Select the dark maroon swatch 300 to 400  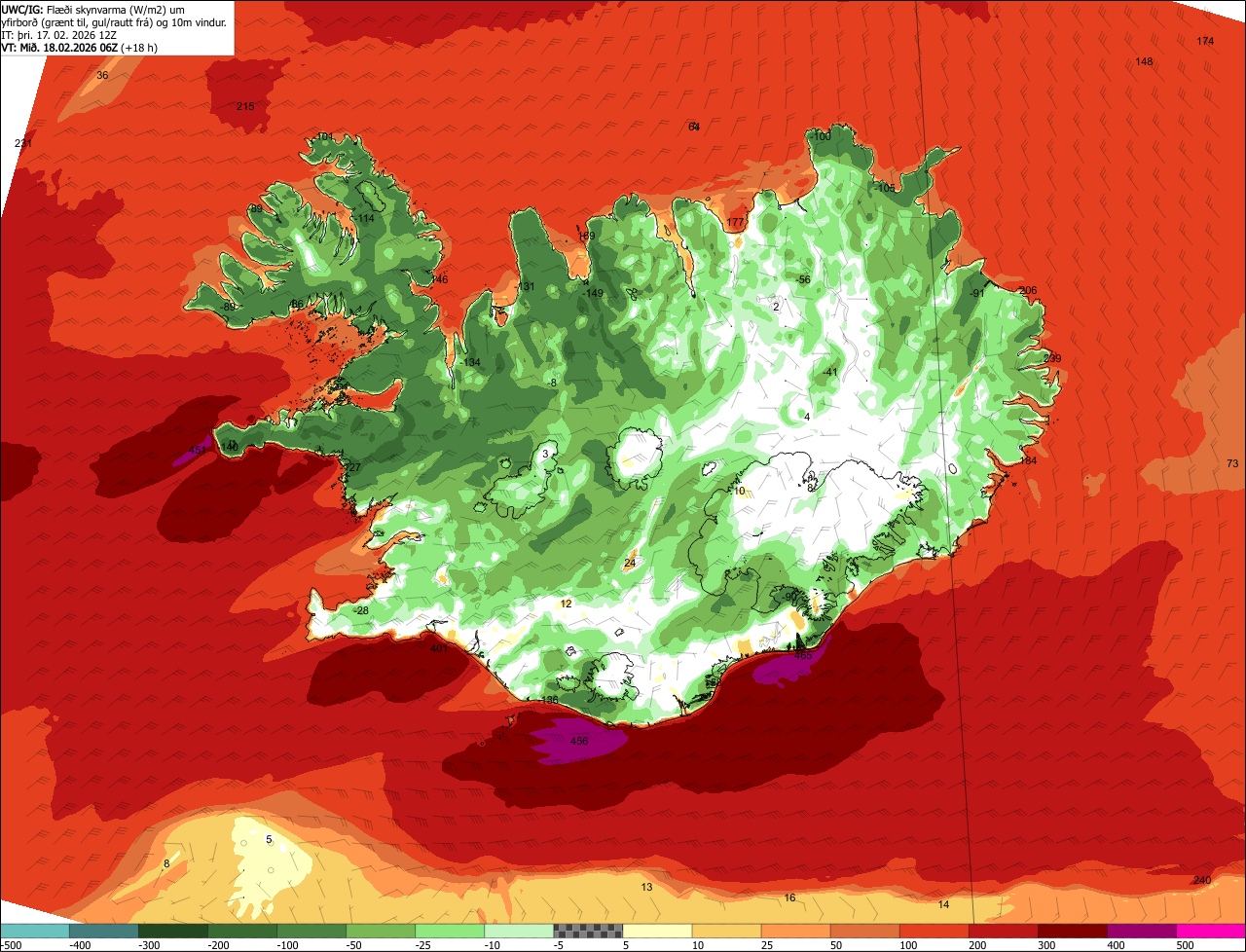click(x=1072, y=931)
